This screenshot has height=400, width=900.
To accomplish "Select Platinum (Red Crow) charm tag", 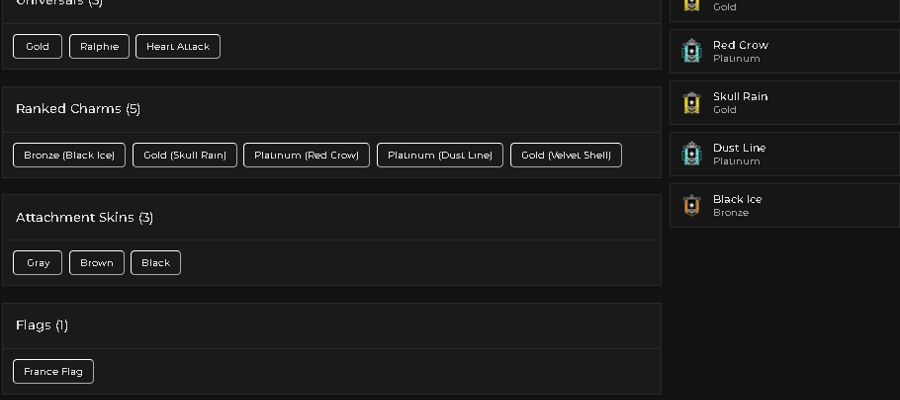I will [x=307, y=155].
